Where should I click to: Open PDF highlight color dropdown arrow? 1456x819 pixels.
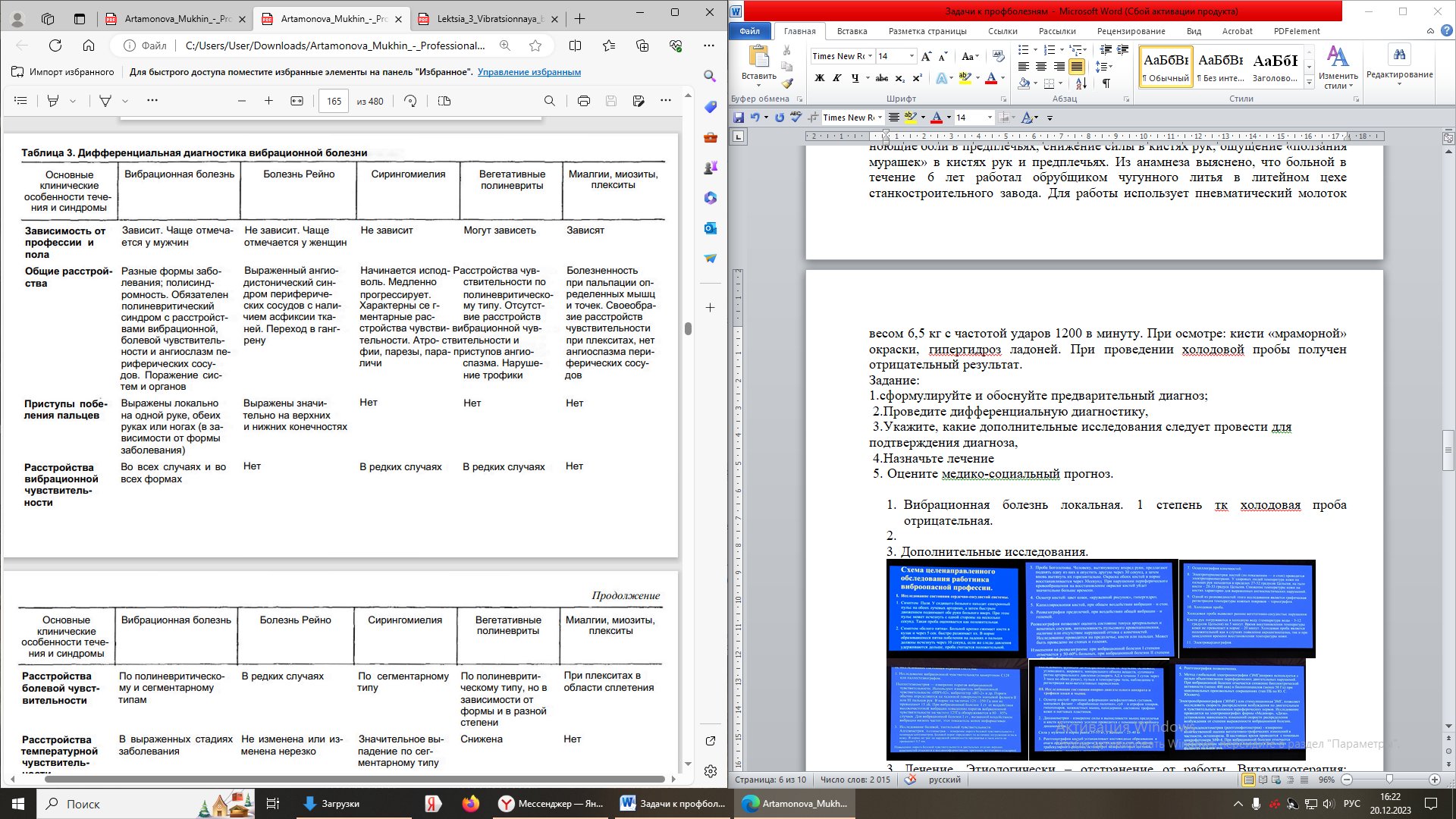tap(73, 100)
